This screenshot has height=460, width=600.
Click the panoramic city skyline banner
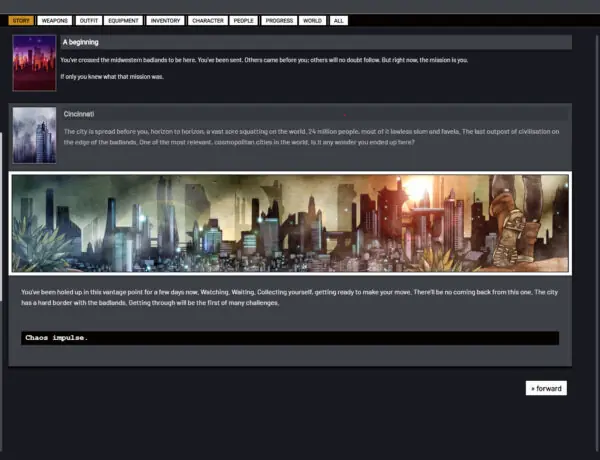[x=290, y=223]
